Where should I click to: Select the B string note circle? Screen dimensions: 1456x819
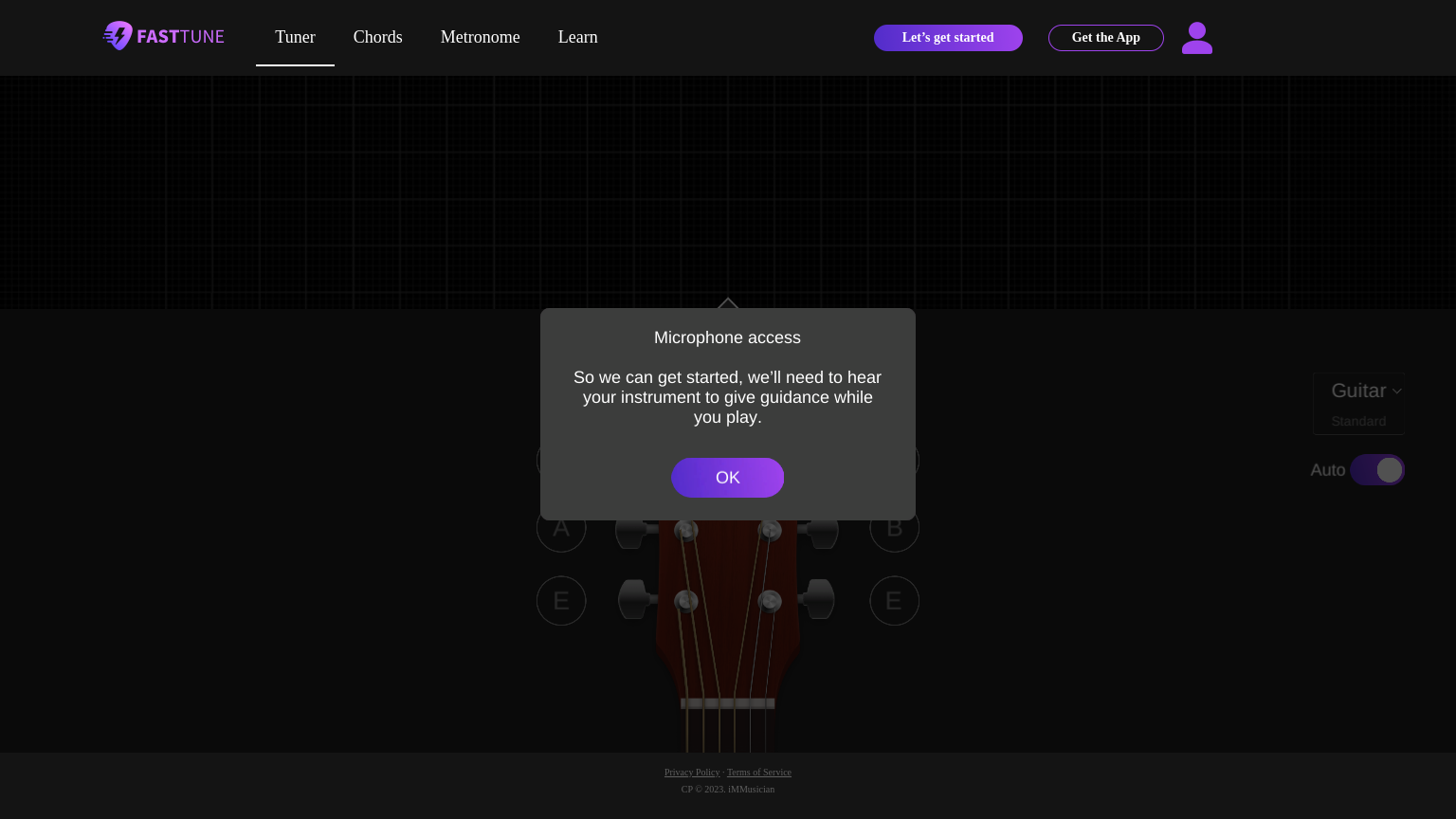click(894, 528)
